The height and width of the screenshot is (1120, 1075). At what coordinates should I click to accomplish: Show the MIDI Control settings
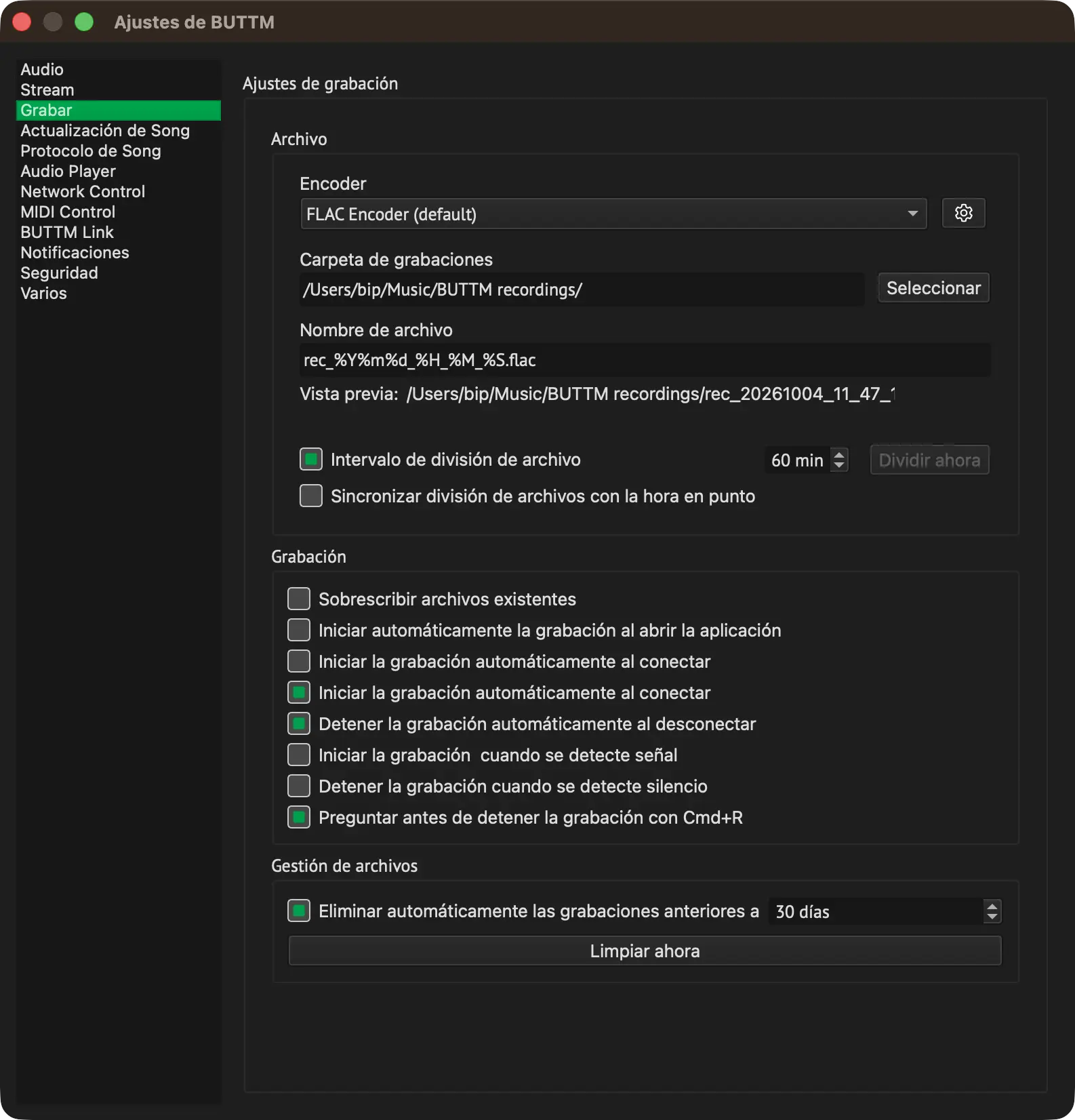click(x=118, y=212)
